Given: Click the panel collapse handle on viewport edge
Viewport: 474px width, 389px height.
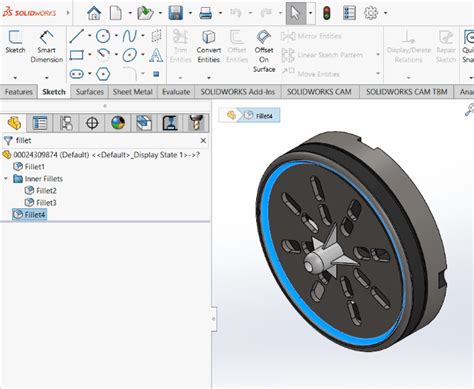Looking at the screenshot, I should [x=214, y=319].
